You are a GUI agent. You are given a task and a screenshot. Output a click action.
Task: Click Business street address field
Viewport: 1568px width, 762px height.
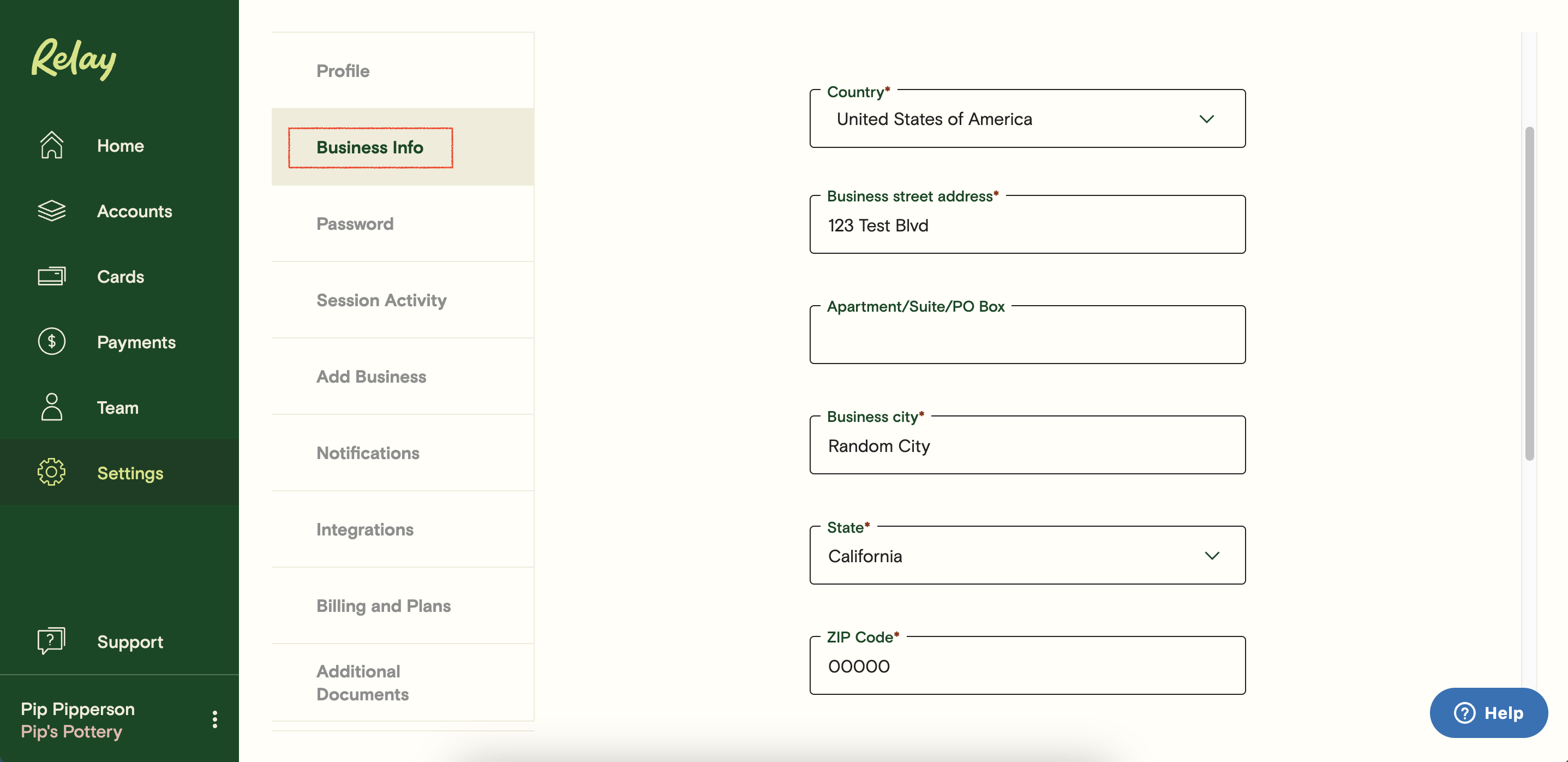1027,224
